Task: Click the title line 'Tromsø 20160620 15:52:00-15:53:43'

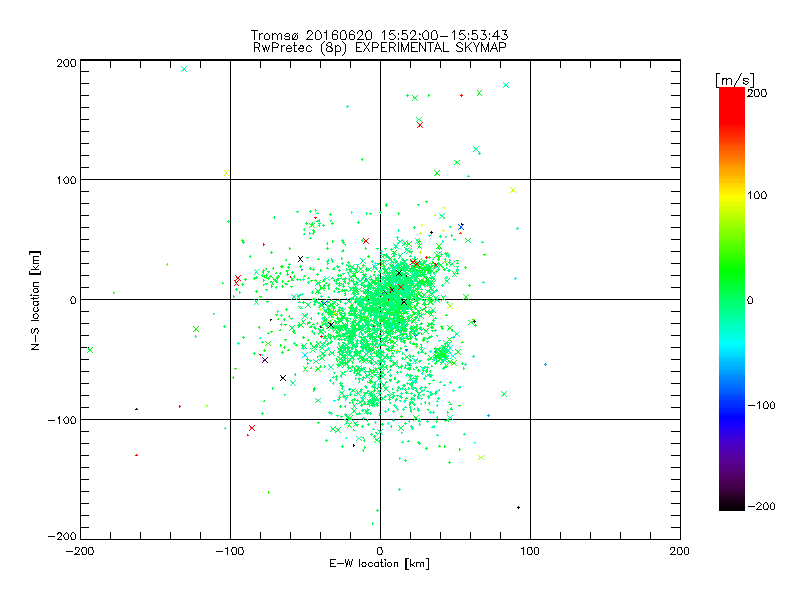Action: click(379, 35)
